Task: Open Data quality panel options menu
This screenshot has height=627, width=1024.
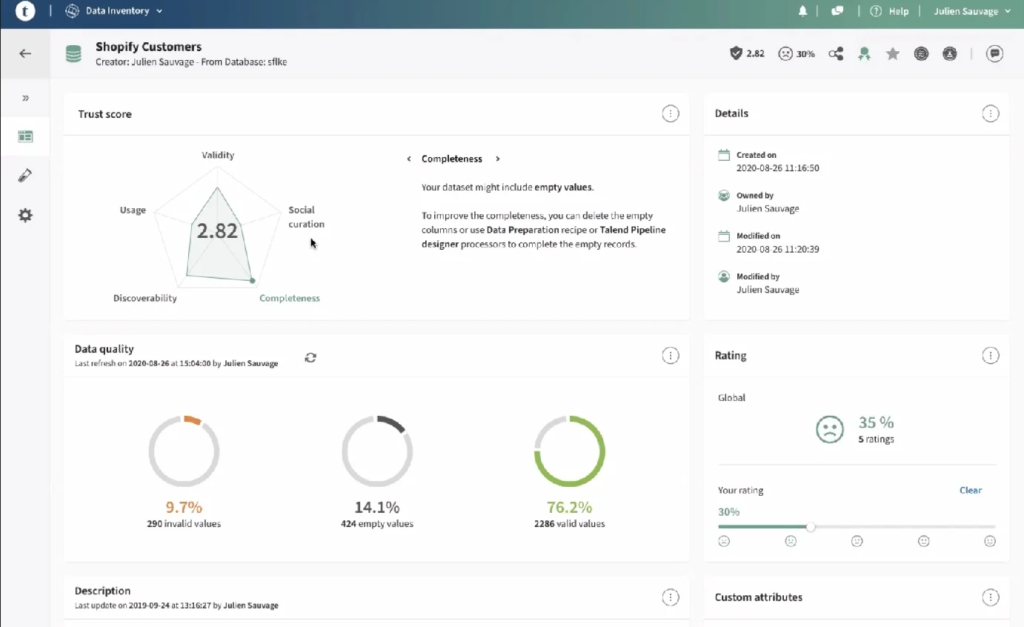Action: [x=670, y=355]
